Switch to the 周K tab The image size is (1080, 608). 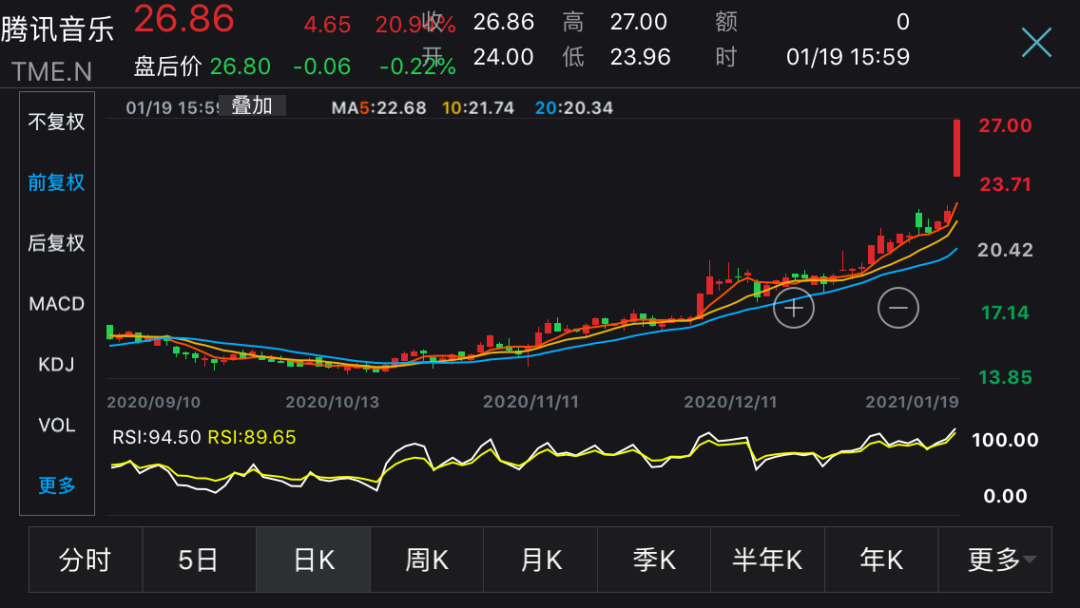427,560
